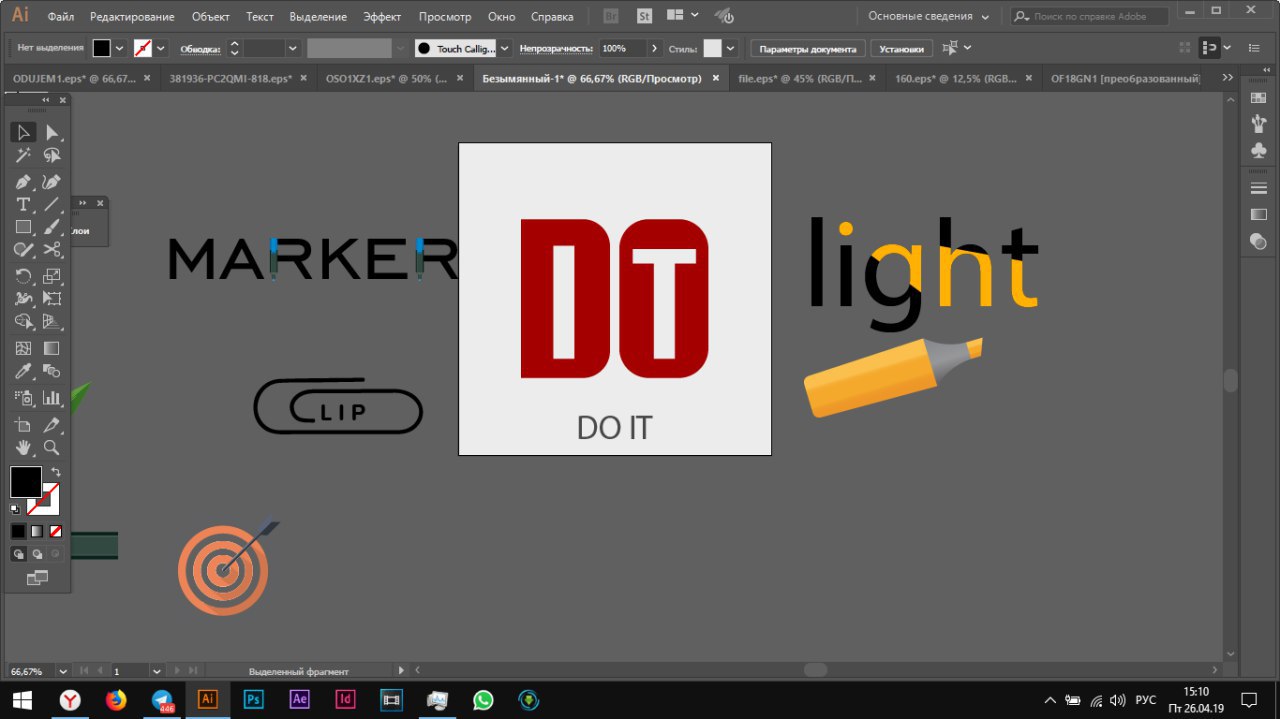Open Touch Calligraphic brush dropdown

click(x=505, y=48)
